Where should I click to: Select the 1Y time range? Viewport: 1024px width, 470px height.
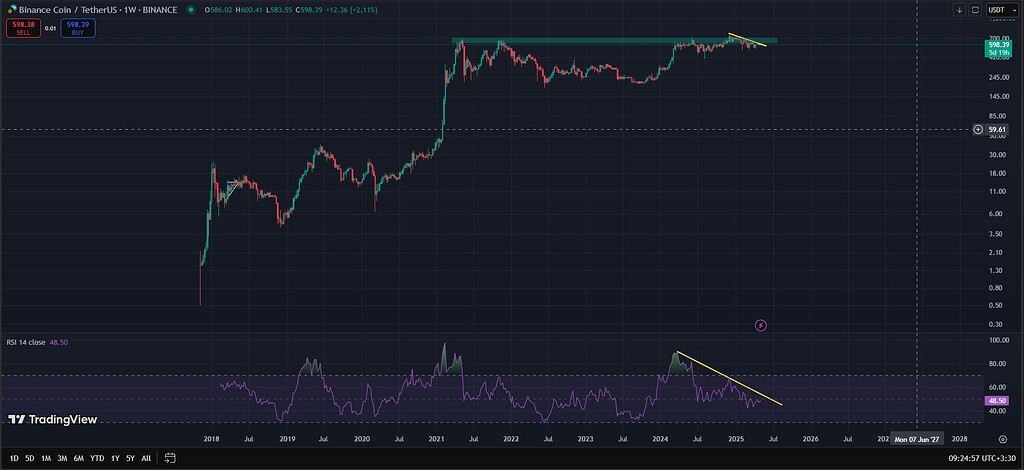115,458
